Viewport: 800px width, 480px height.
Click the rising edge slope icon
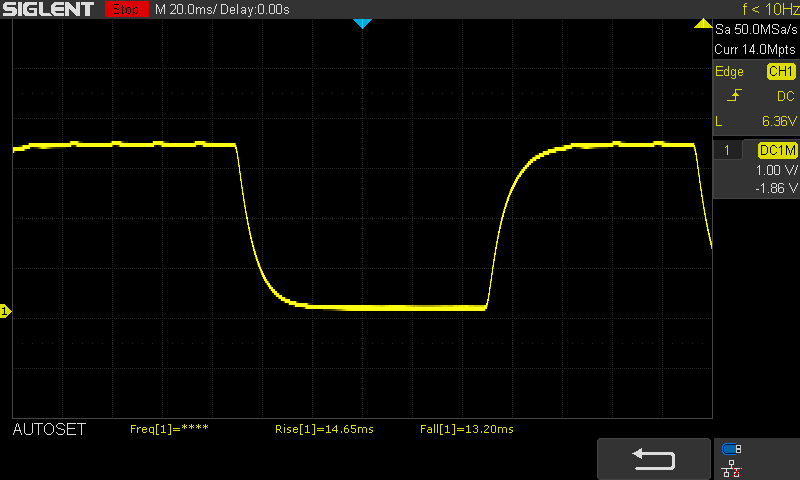coord(734,95)
